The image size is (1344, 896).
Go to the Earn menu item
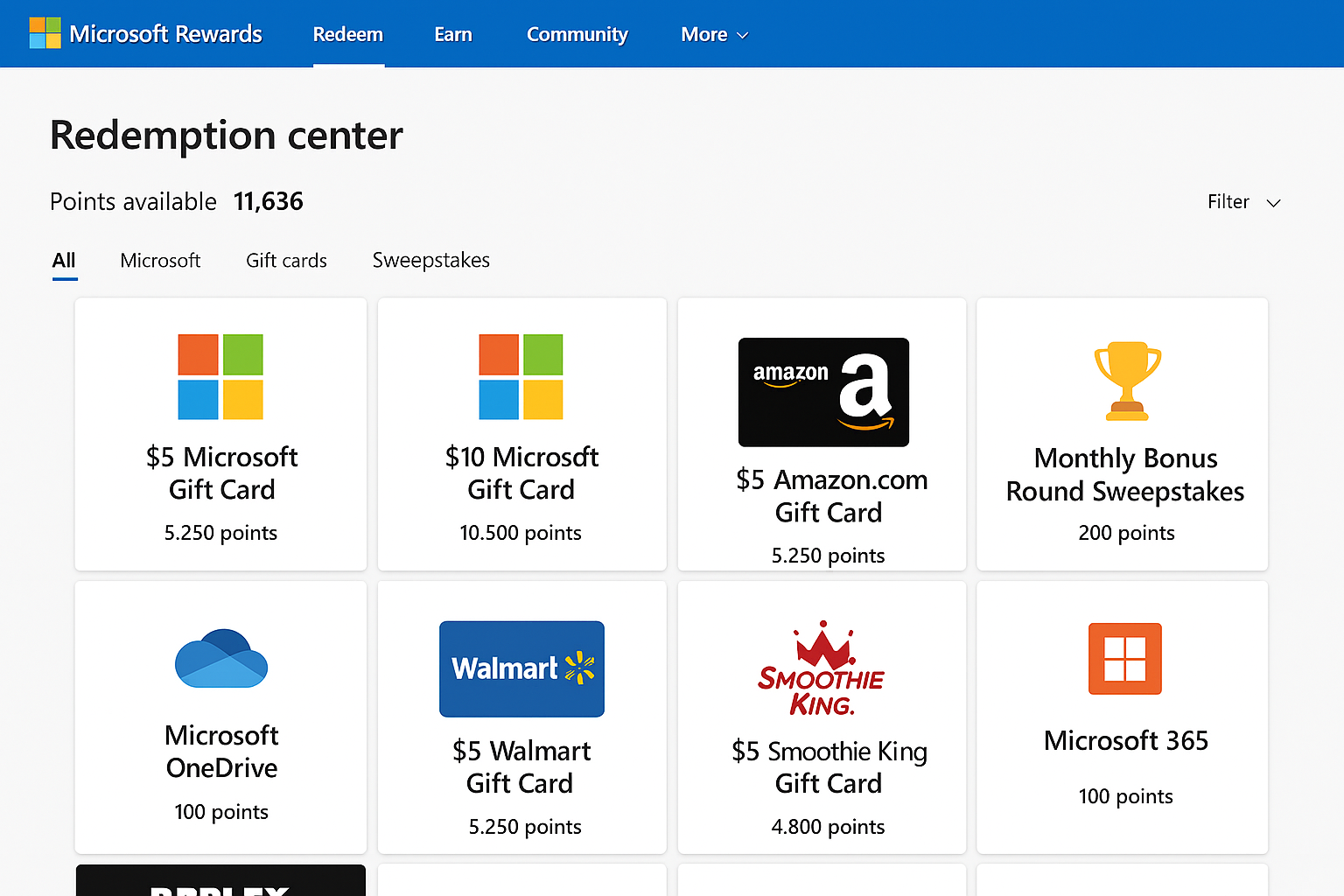[452, 34]
